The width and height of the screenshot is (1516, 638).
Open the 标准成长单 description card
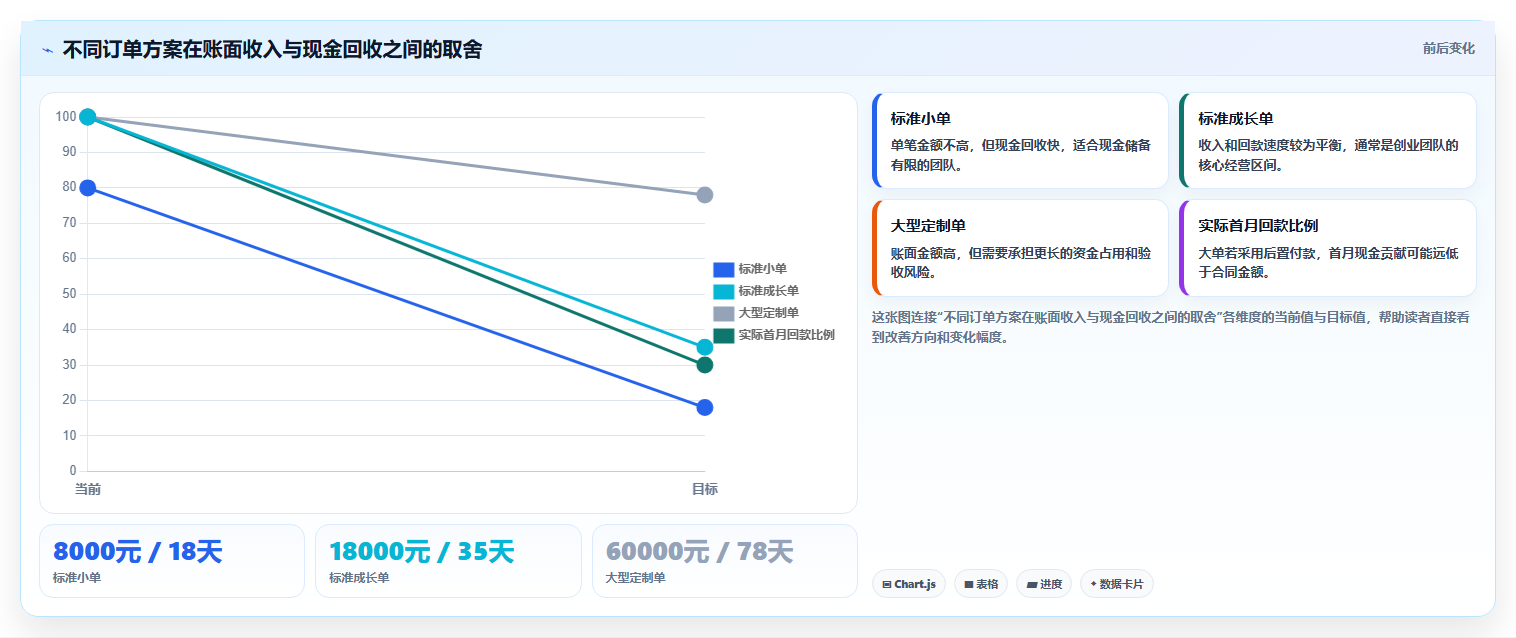[1328, 141]
